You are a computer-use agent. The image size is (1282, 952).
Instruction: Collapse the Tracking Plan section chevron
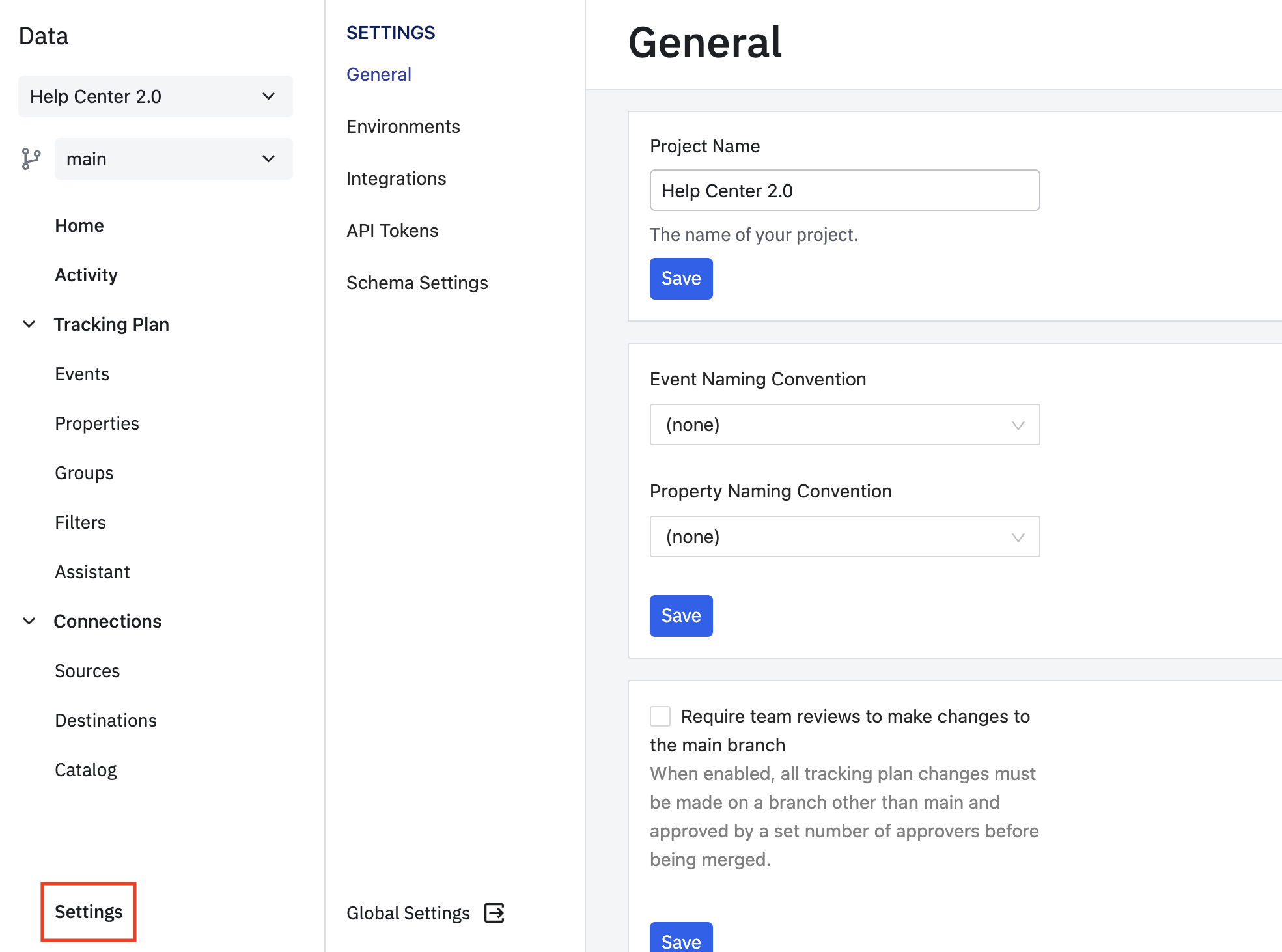tap(29, 324)
